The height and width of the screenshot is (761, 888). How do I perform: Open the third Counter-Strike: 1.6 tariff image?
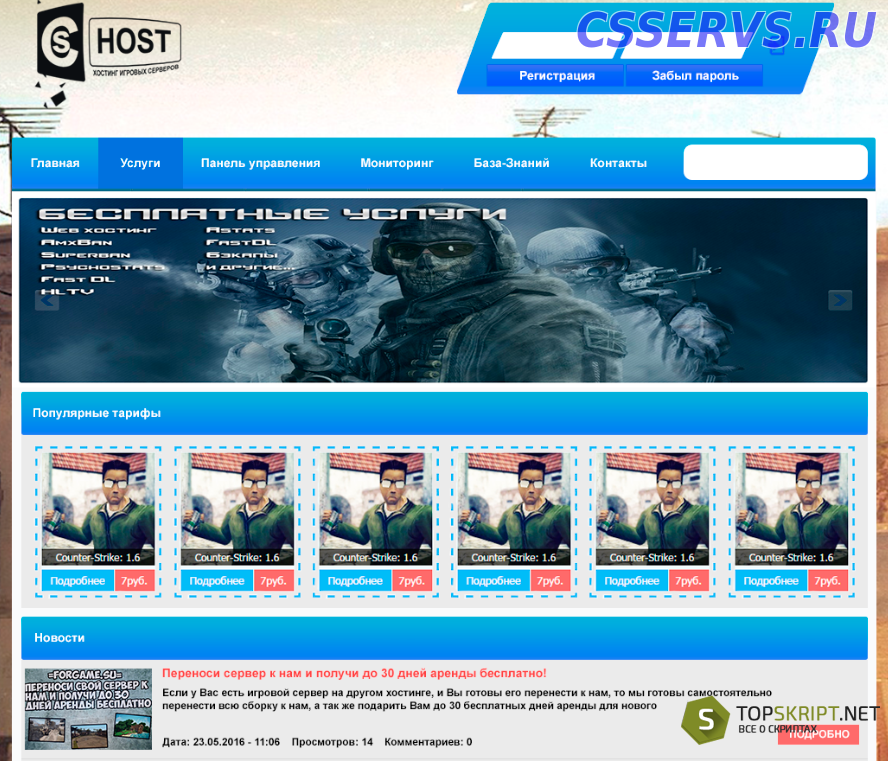coord(375,508)
